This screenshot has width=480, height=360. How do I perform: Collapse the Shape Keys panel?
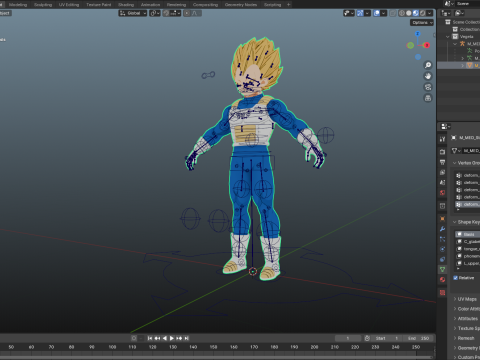pos(467,222)
